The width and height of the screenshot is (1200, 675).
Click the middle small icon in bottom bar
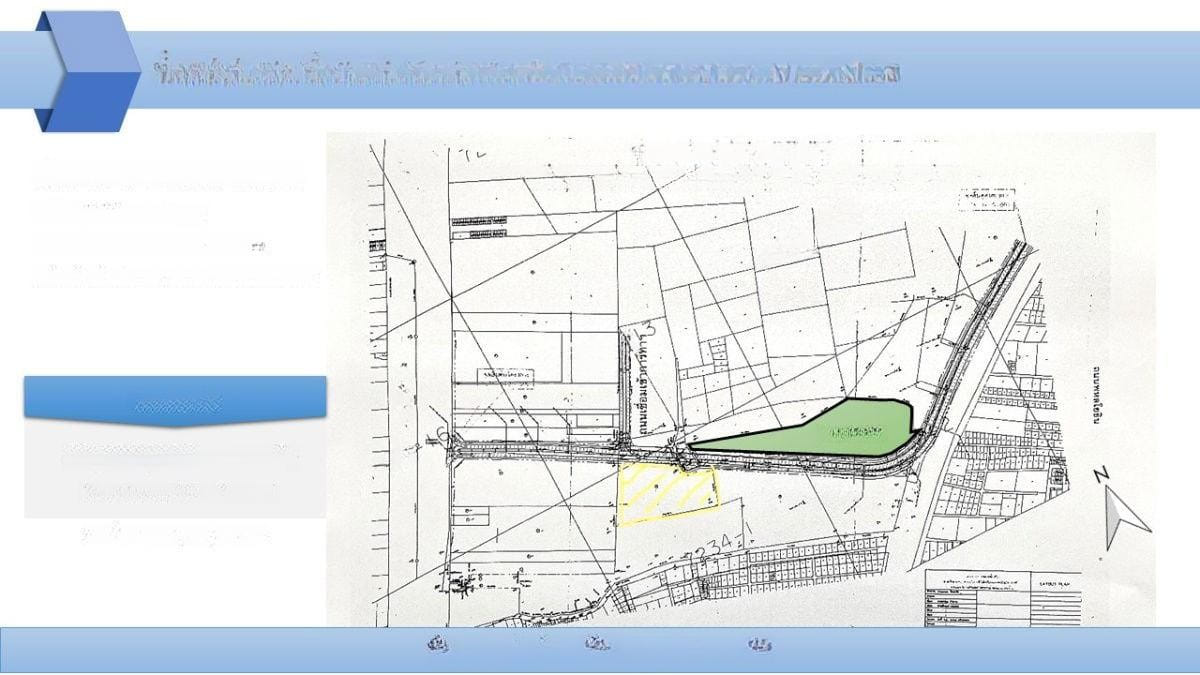coord(597,645)
